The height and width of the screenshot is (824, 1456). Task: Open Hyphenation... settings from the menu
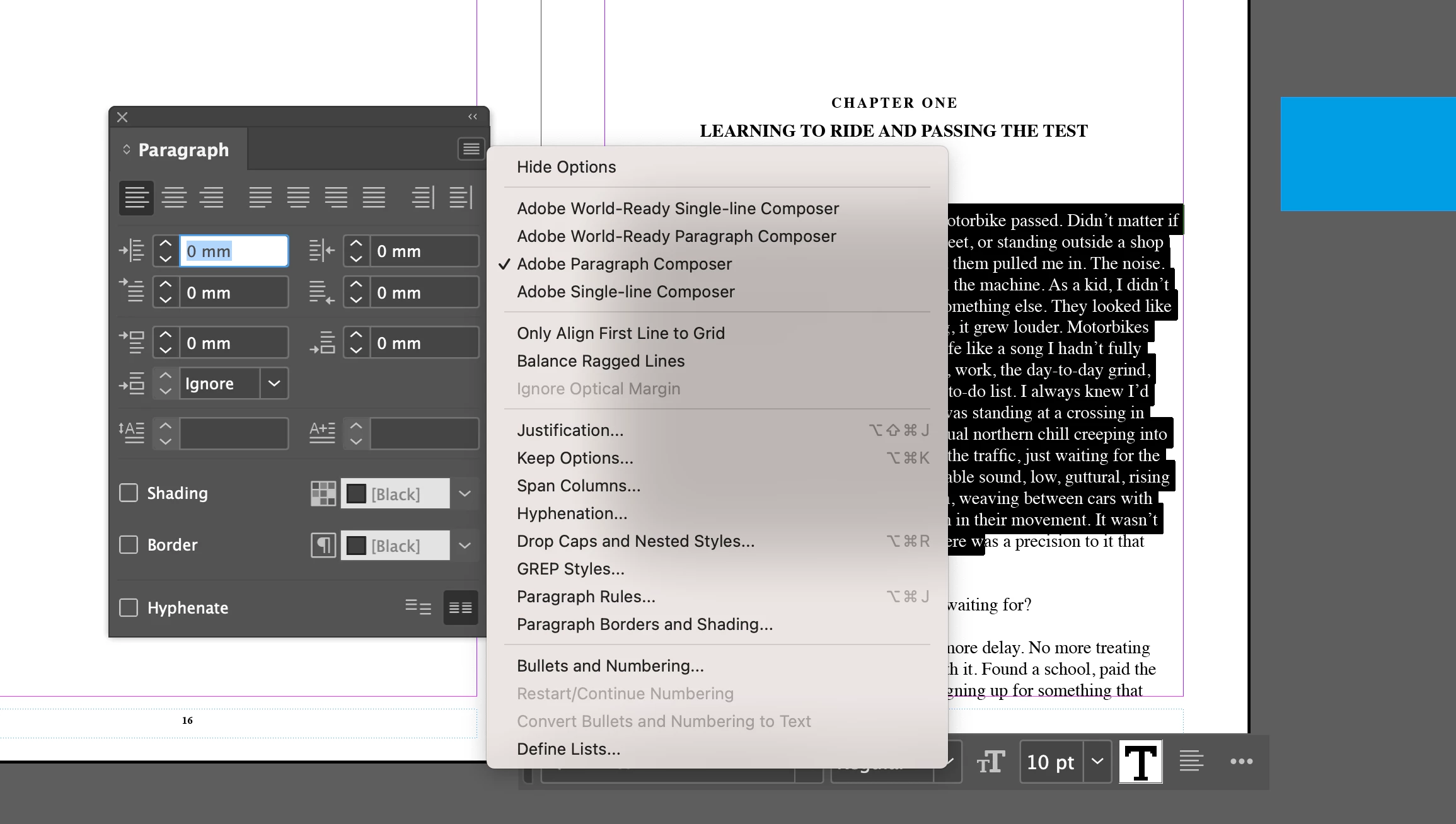pos(572,513)
